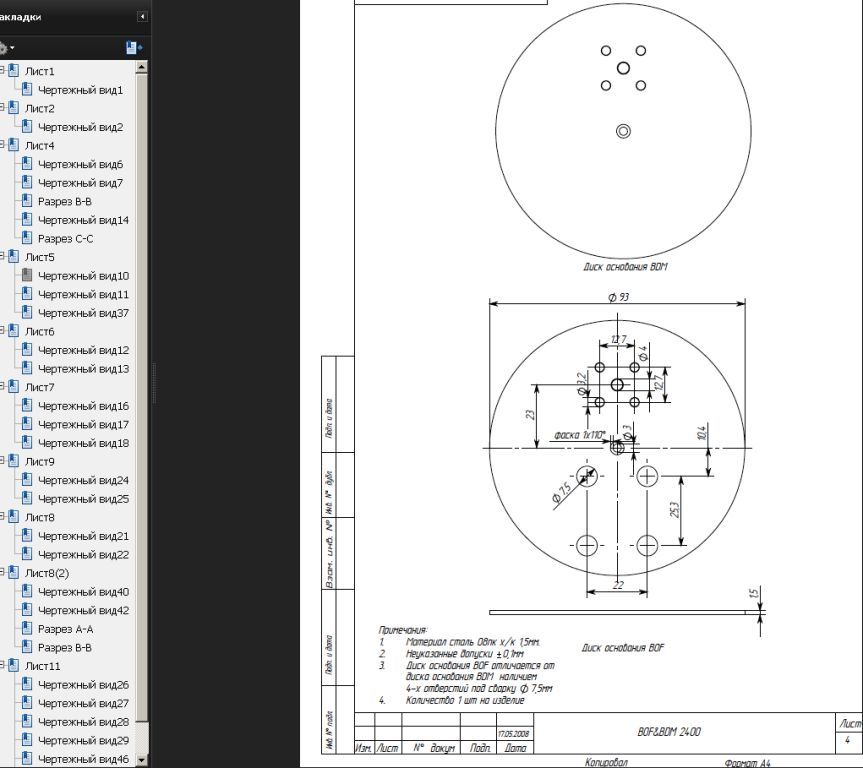863x768 pixels.
Task: Open the Чертежный вид11 bookmark
Action: pyautogui.click(x=83, y=295)
